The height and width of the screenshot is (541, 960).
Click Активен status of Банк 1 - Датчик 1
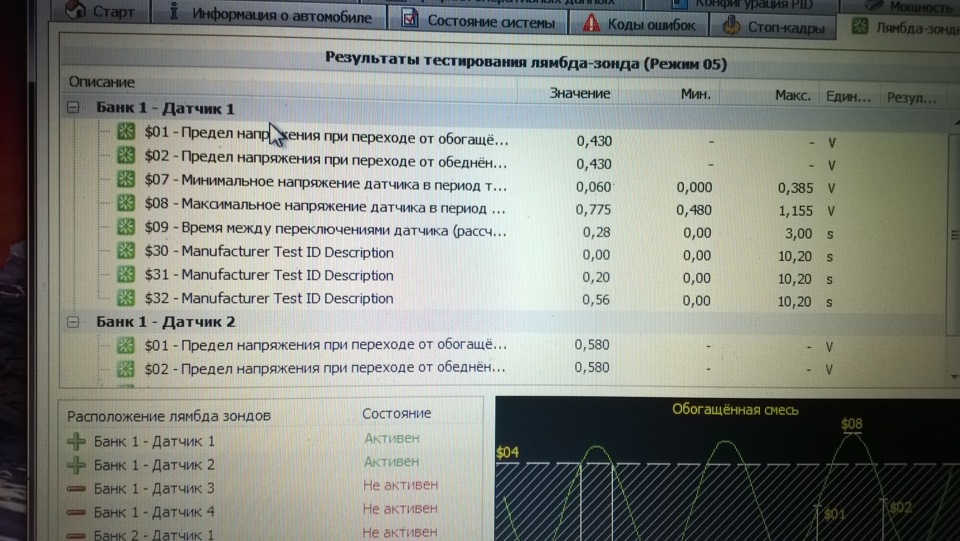[x=392, y=438]
